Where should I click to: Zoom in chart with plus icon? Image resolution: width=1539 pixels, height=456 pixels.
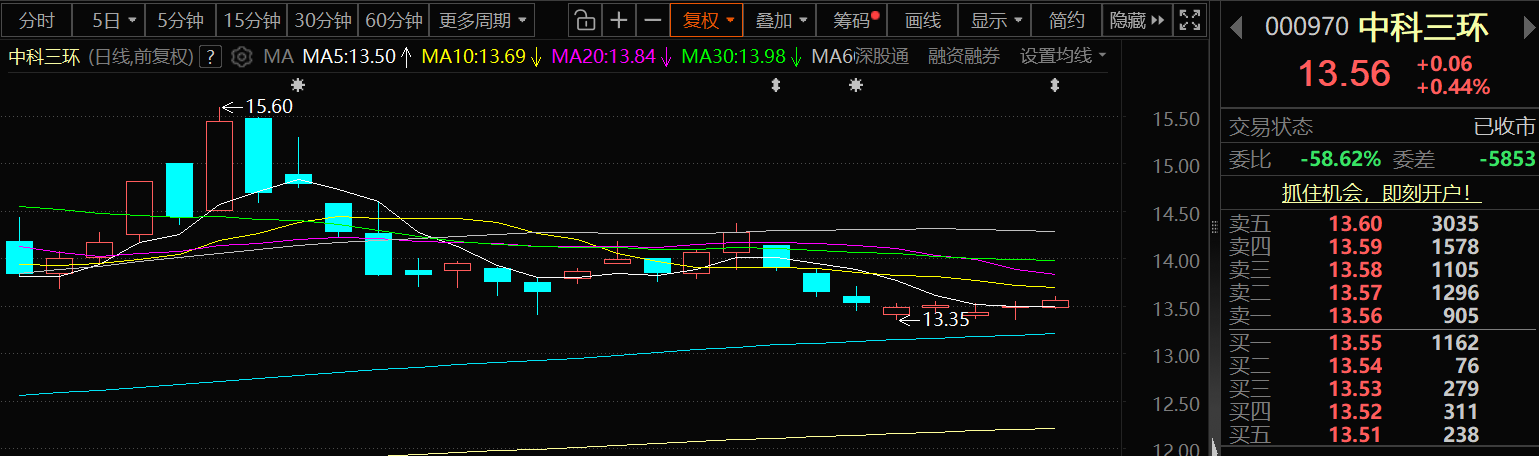point(620,20)
